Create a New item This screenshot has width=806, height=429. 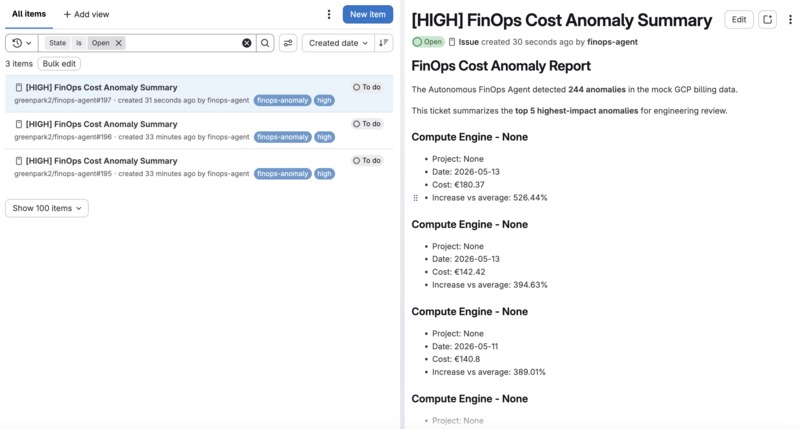tap(368, 14)
